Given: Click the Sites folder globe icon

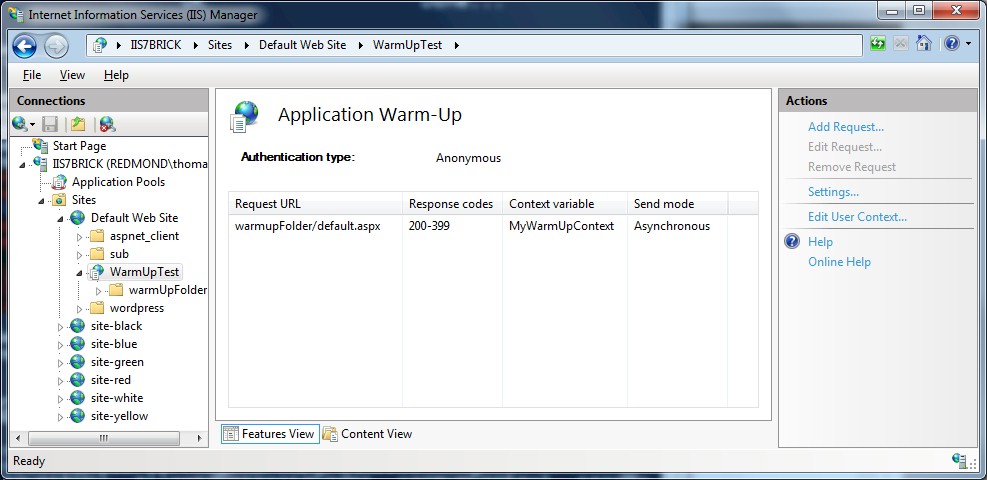Looking at the screenshot, I should click(60, 199).
